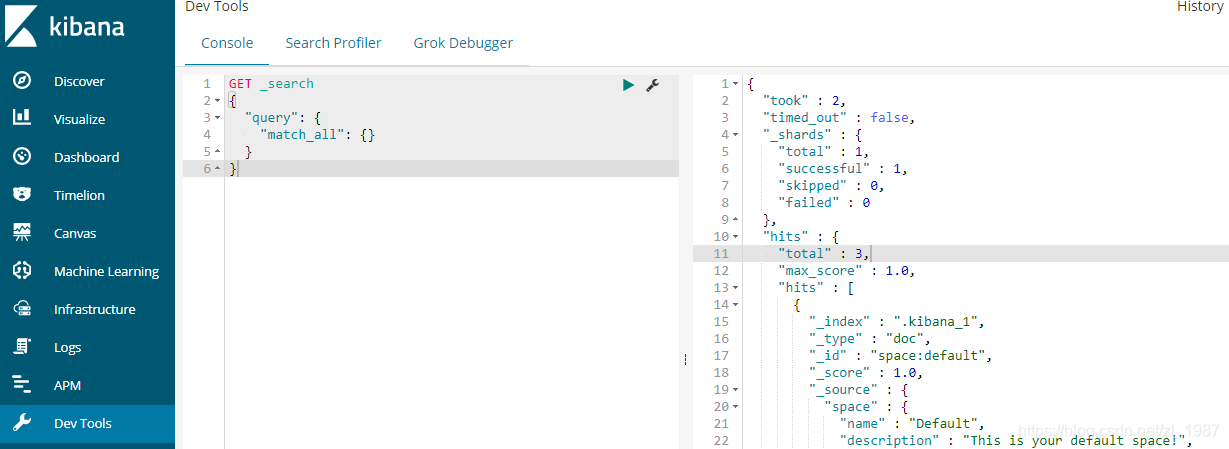Viewport: 1229px width, 449px height.
Task: Toggle fold marker at request line 5
Action: 217,152
